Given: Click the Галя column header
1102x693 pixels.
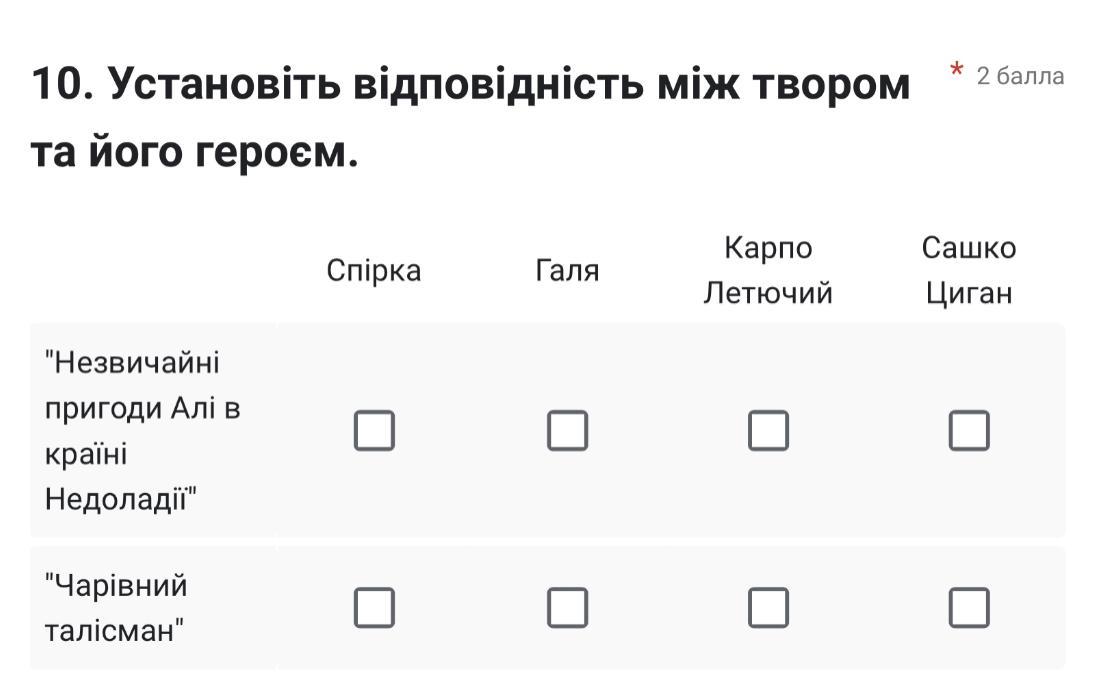Looking at the screenshot, I should point(567,271).
